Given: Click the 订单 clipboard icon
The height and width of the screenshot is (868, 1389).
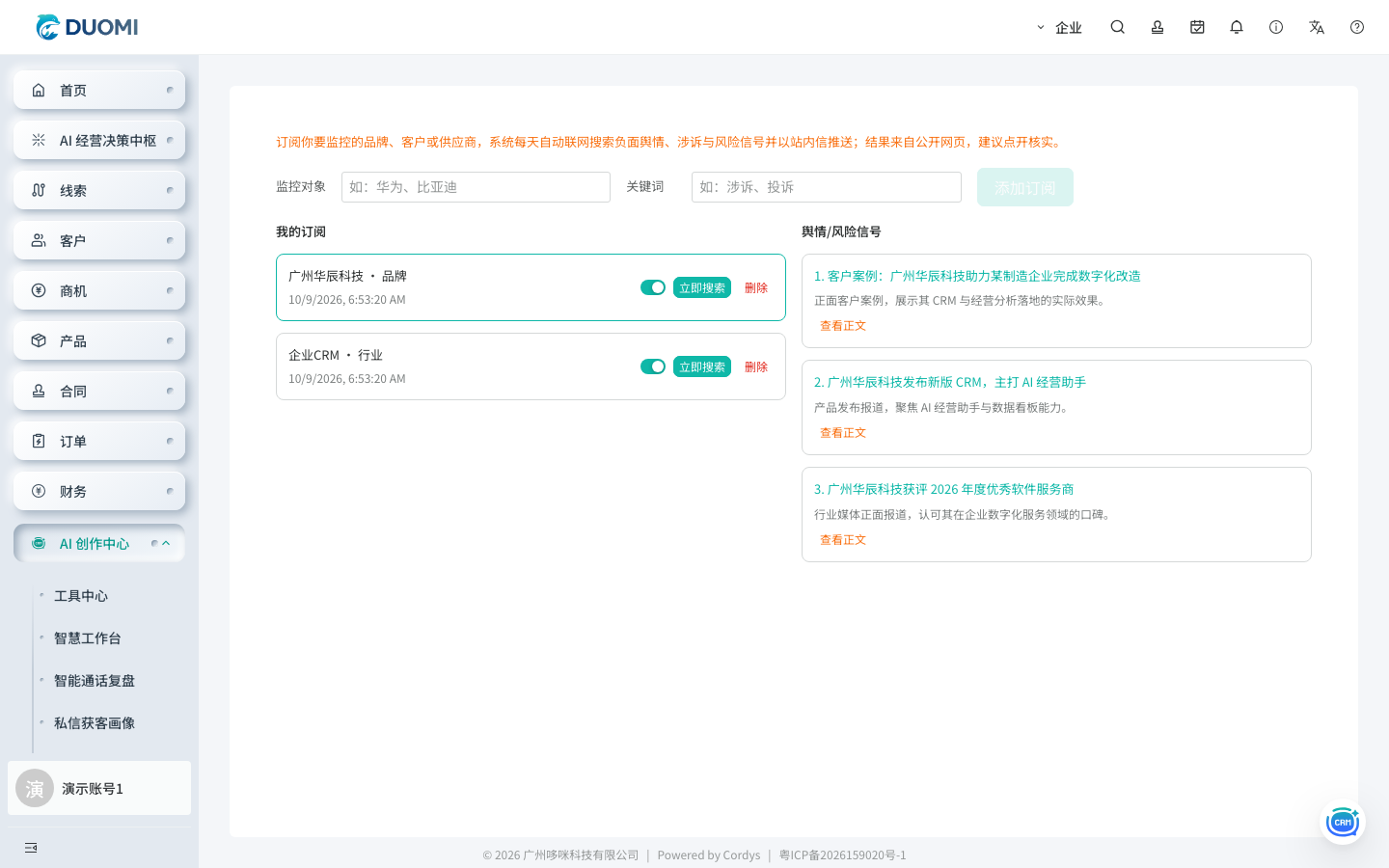Looking at the screenshot, I should point(39,441).
